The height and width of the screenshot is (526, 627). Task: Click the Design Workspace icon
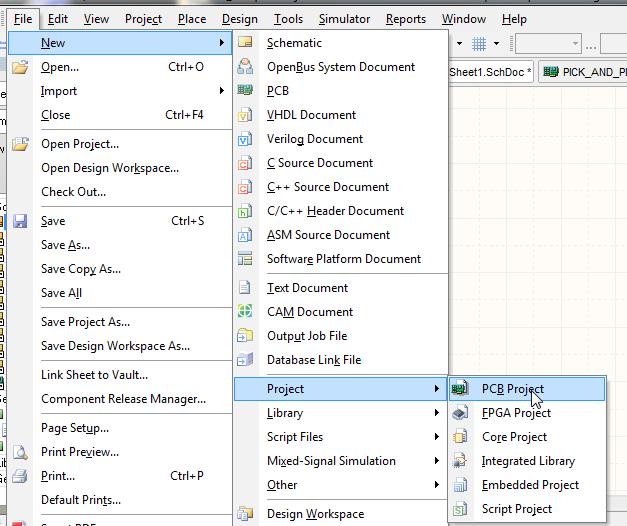[x=245, y=513]
